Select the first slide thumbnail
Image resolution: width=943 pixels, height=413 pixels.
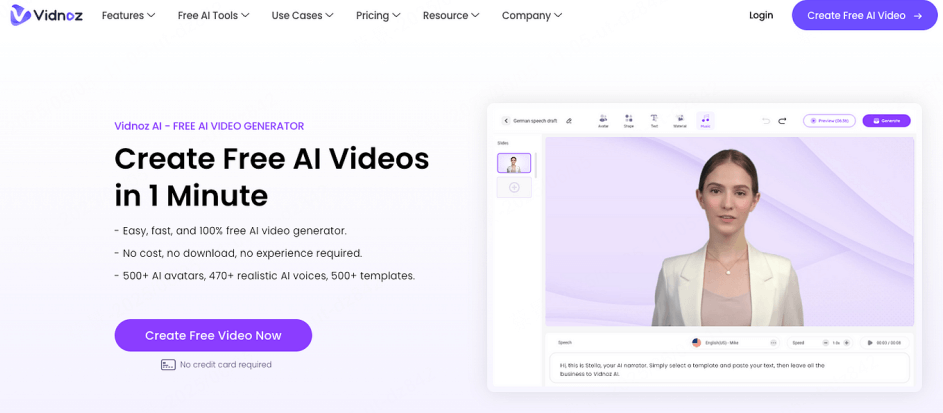point(514,163)
